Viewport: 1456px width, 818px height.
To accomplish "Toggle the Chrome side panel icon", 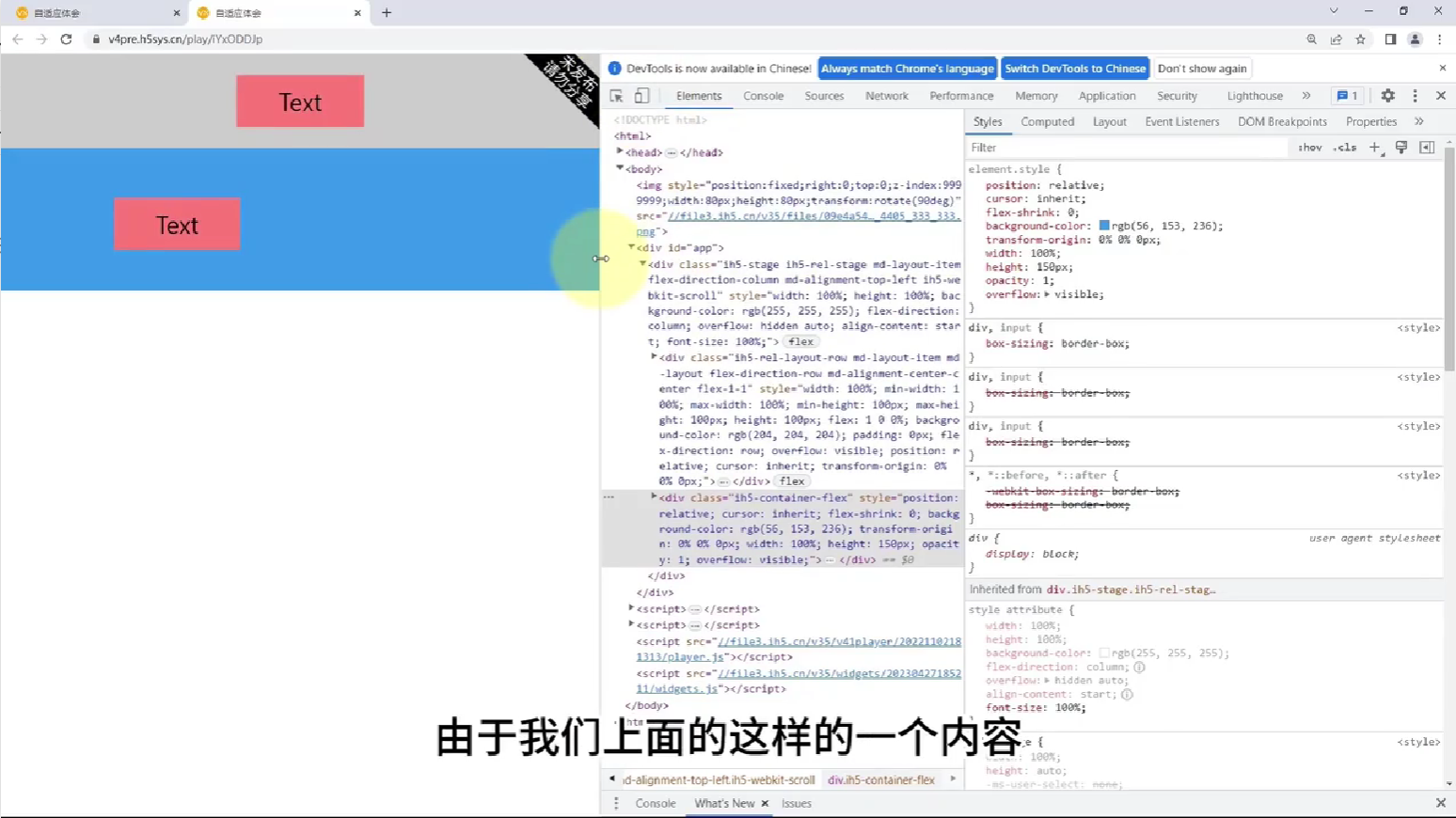I will [x=1390, y=39].
